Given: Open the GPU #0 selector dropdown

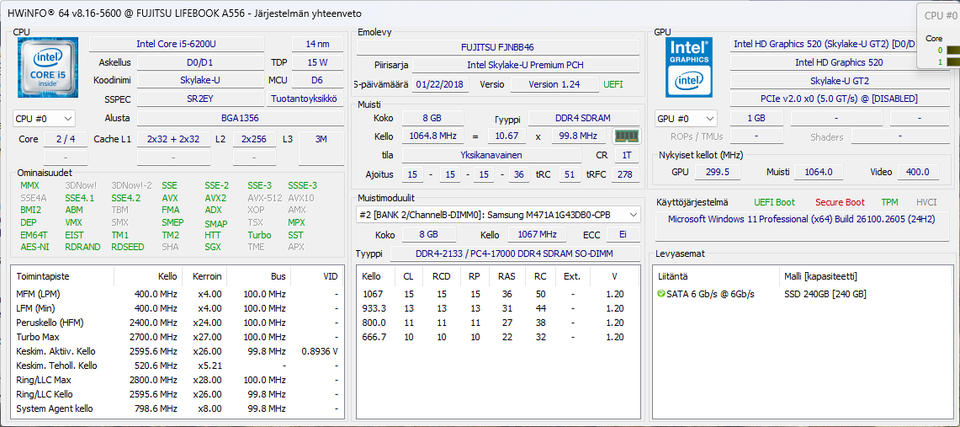Looking at the screenshot, I should tap(685, 118).
